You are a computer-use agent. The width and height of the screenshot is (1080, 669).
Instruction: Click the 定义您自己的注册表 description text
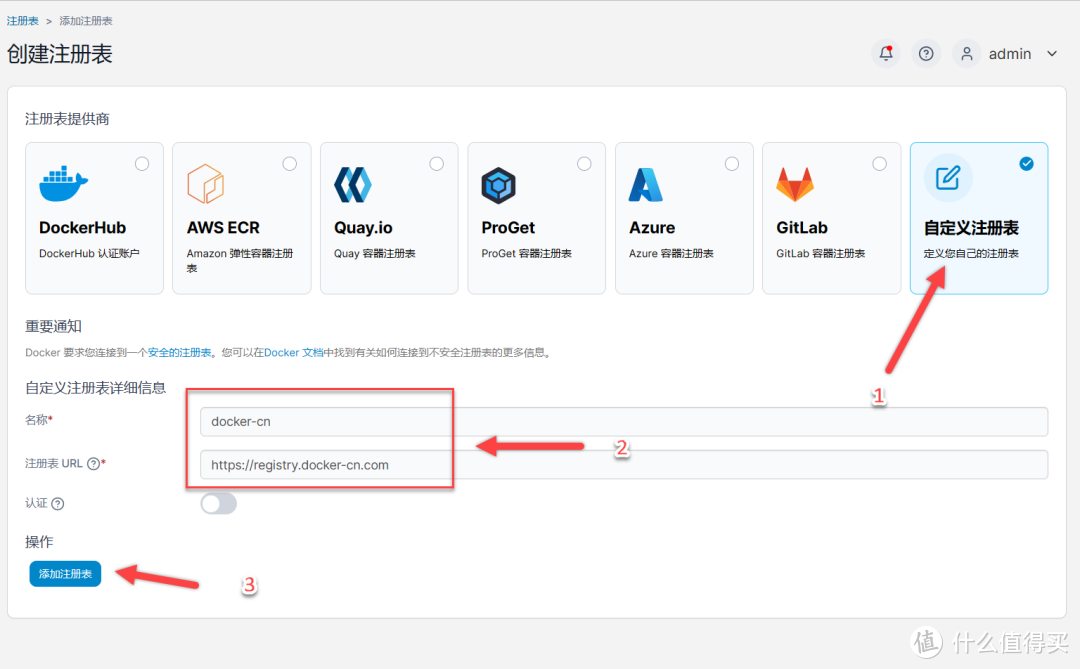pyautogui.click(x=971, y=254)
